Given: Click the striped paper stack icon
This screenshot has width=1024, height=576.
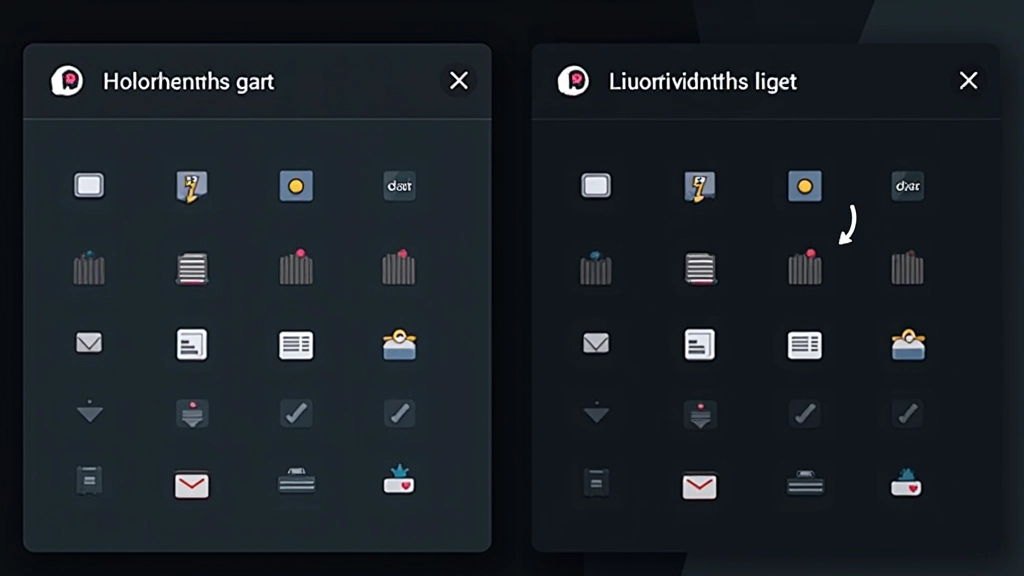Looking at the screenshot, I should [x=192, y=267].
